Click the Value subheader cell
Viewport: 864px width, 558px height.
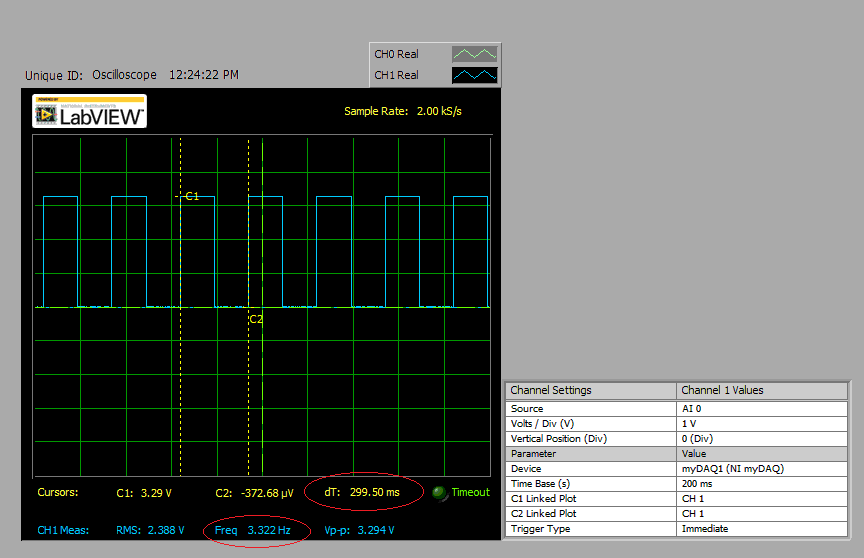(x=762, y=454)
